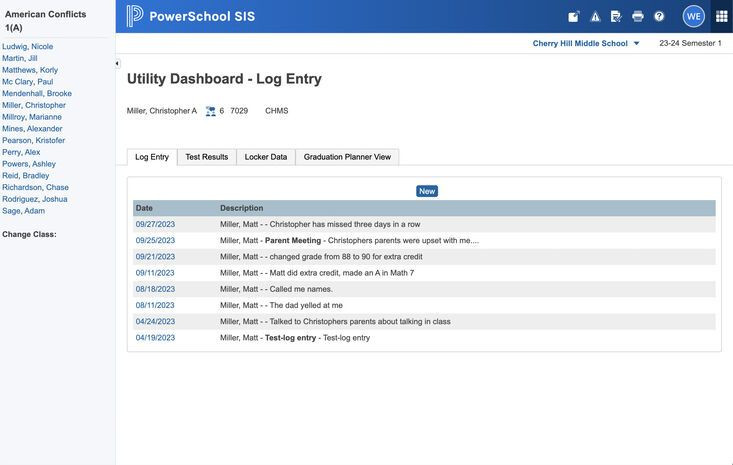Open the 09/11/2023 log entry

click(x=155, y=273)
